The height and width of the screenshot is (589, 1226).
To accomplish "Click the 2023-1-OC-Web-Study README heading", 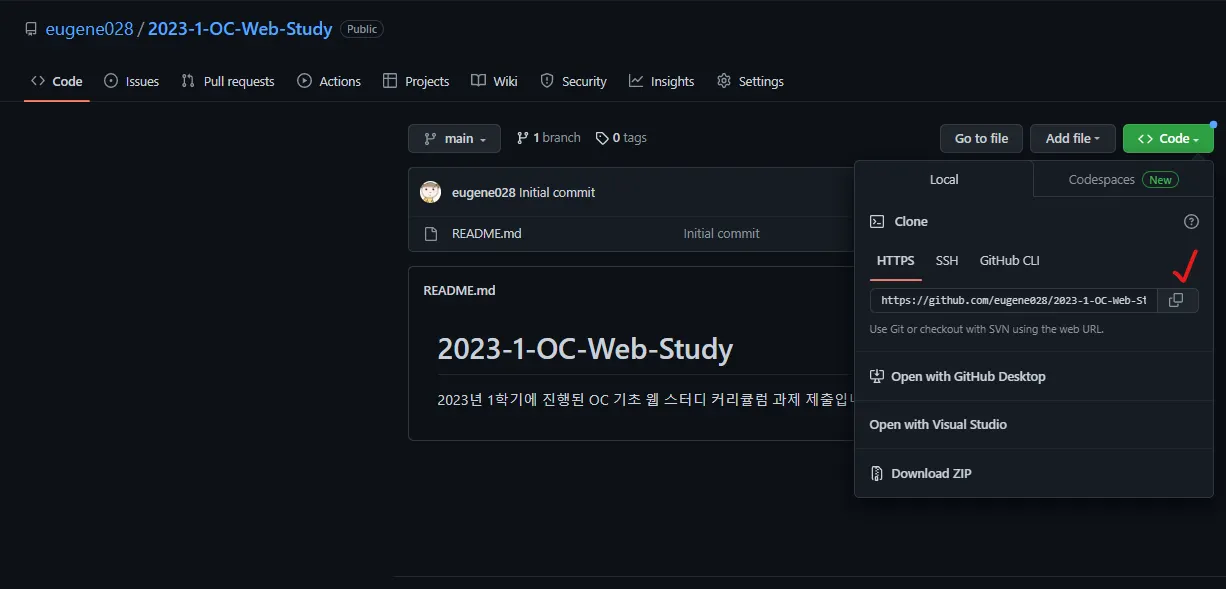I will pos(585,349).
